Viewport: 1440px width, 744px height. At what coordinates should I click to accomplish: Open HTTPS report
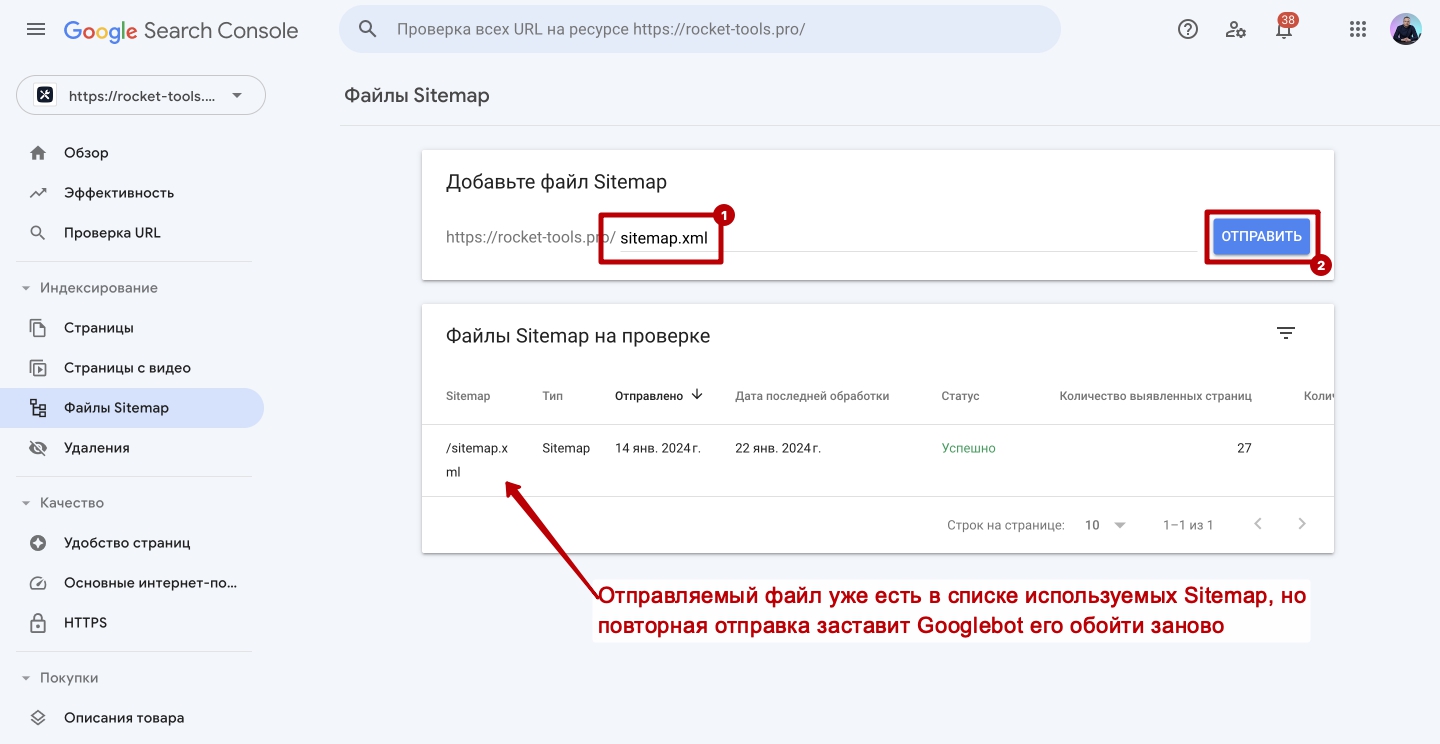132,623
